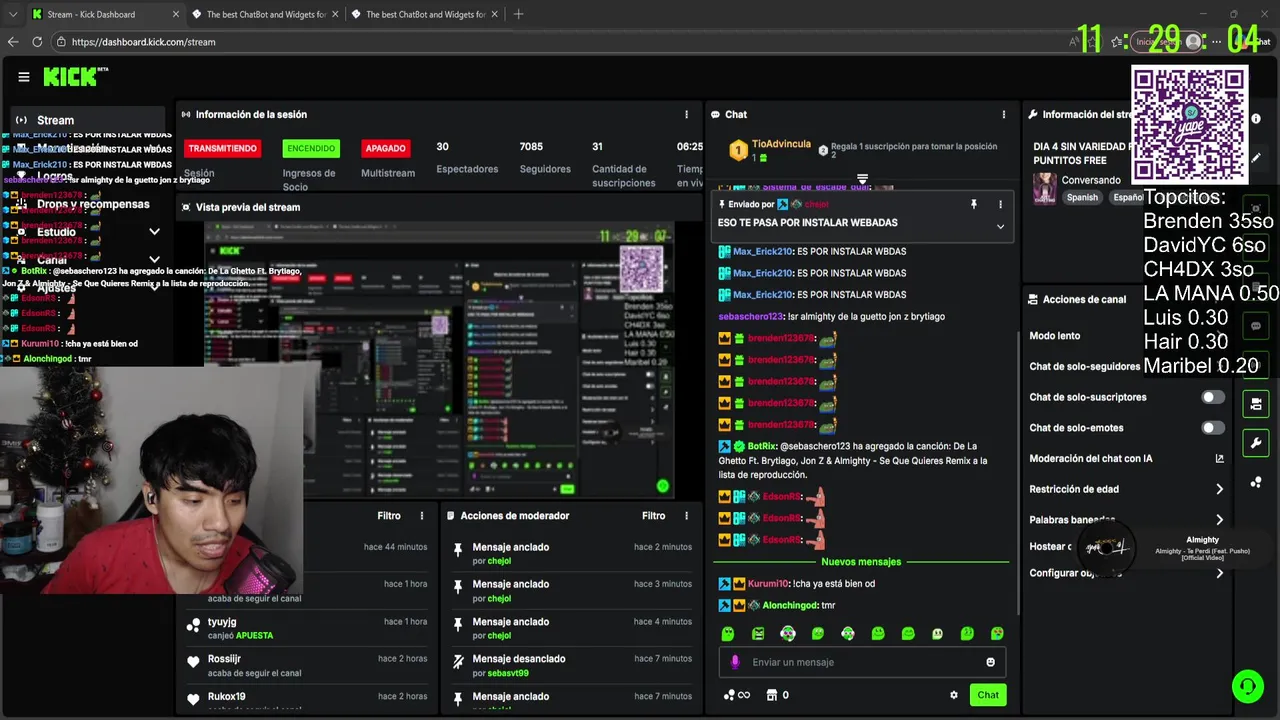Viewport: 1280px width, 720px height.
Task: Open browser tab search dropdown
Action: [x=12, y=14]
